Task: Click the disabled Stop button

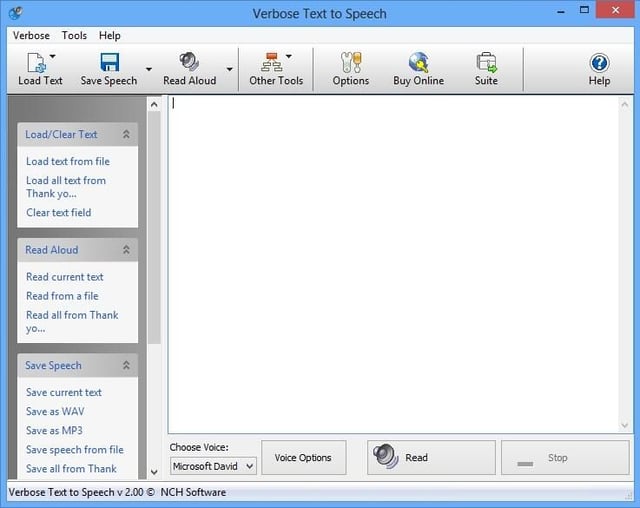Action: pyautogui.click(x=565, y=457)
